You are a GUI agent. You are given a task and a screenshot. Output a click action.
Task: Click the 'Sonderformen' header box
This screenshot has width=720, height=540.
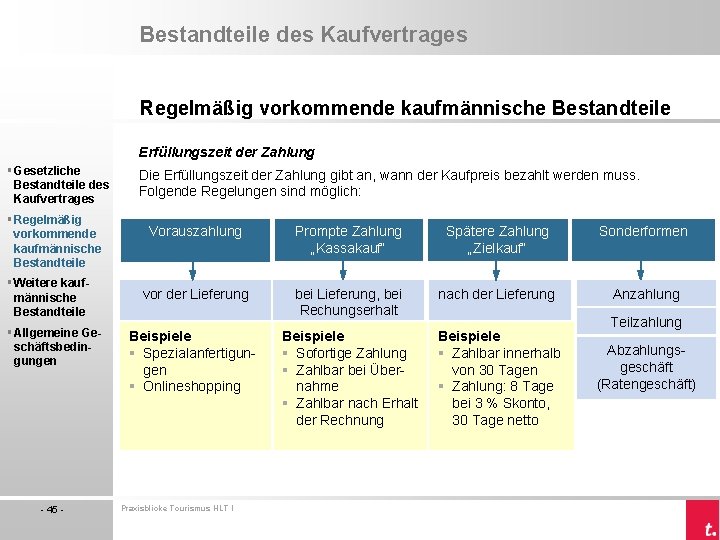[643, 240]
